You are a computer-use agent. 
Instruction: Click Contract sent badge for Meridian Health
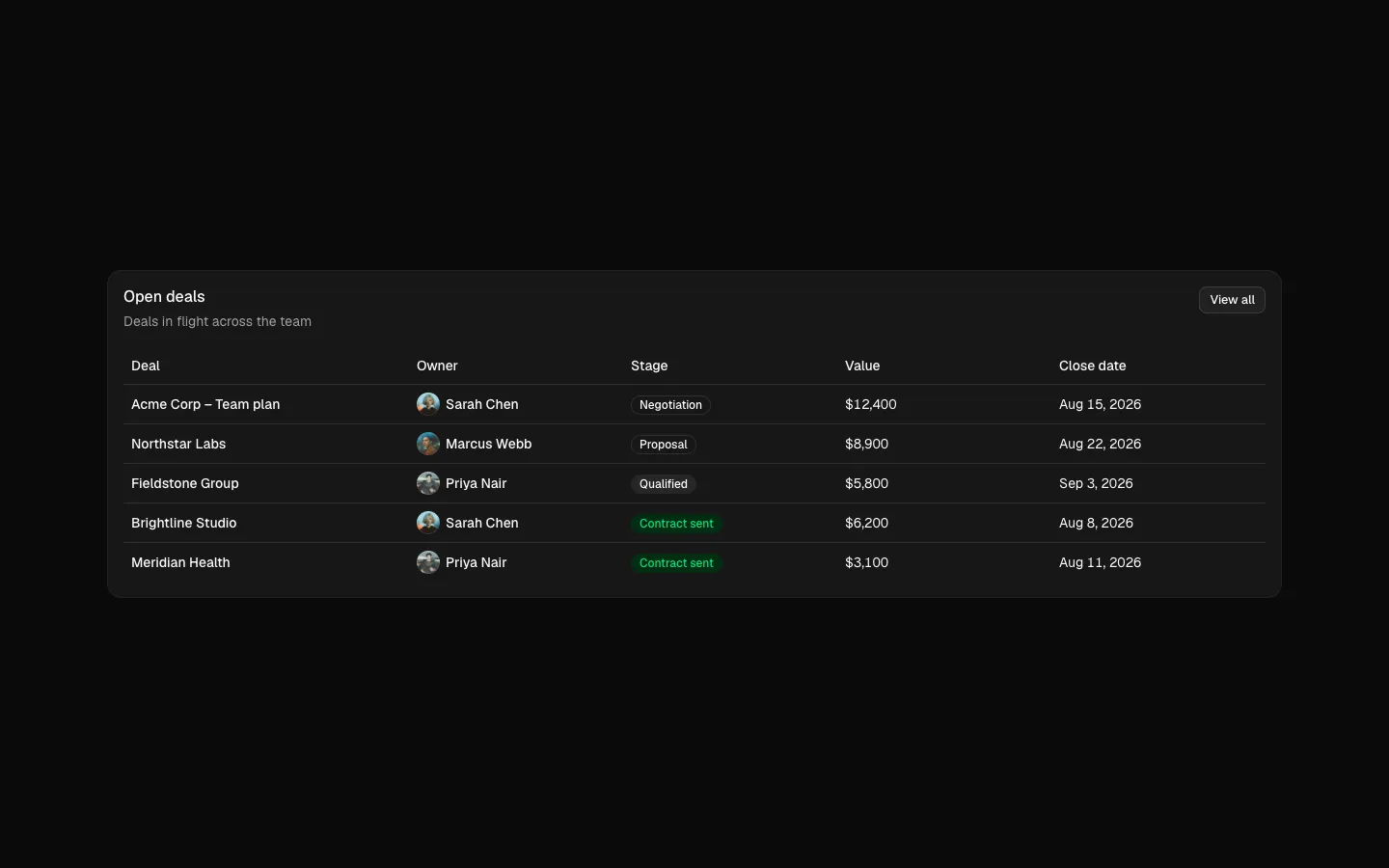click(x=676, y=563)
